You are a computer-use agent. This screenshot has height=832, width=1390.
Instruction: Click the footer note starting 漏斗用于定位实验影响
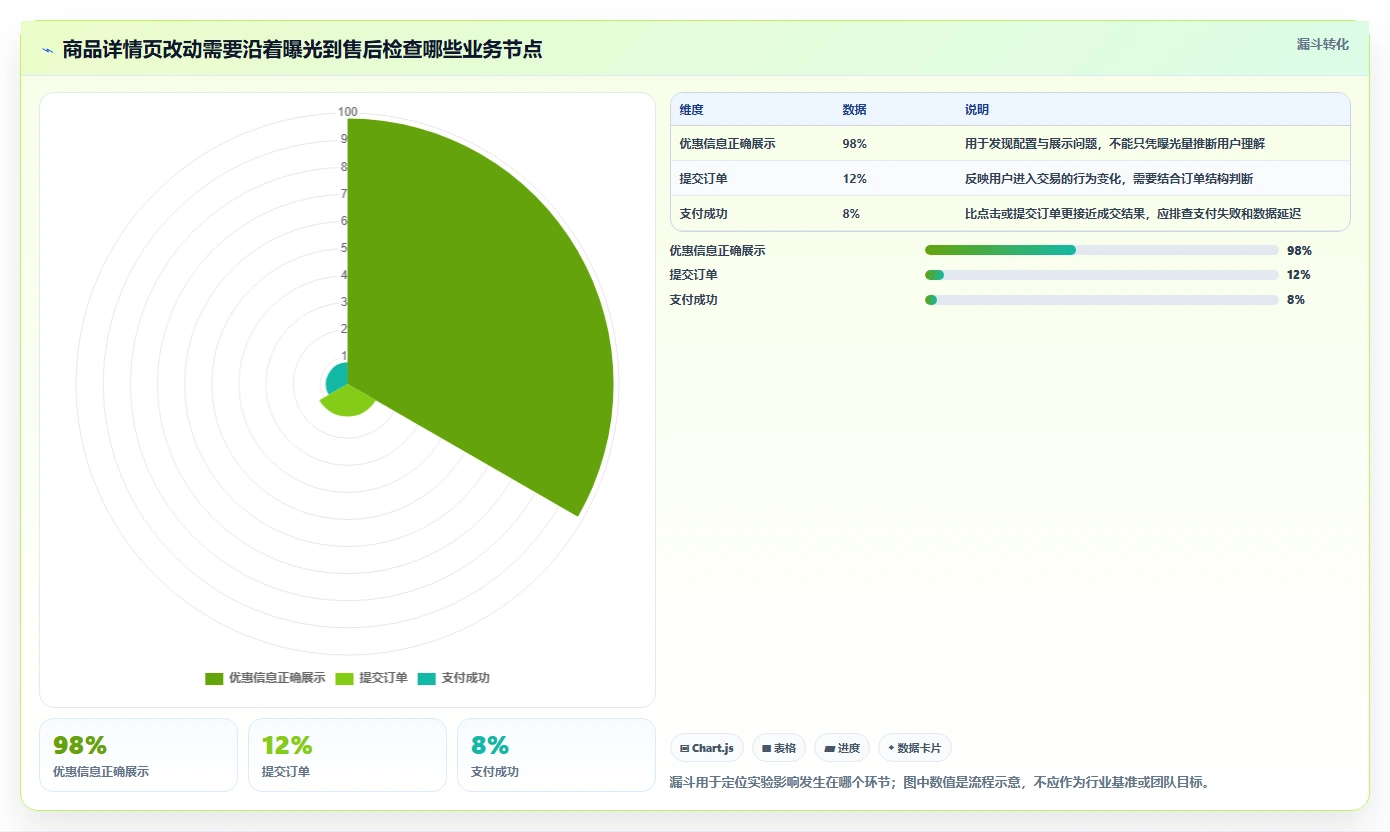[940, 782]
